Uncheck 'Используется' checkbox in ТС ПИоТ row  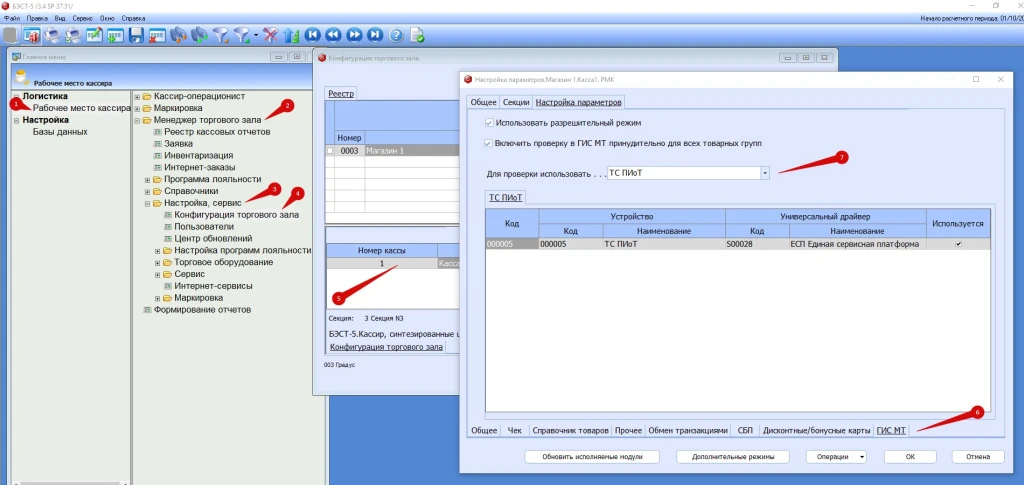(x=959, y=244)
